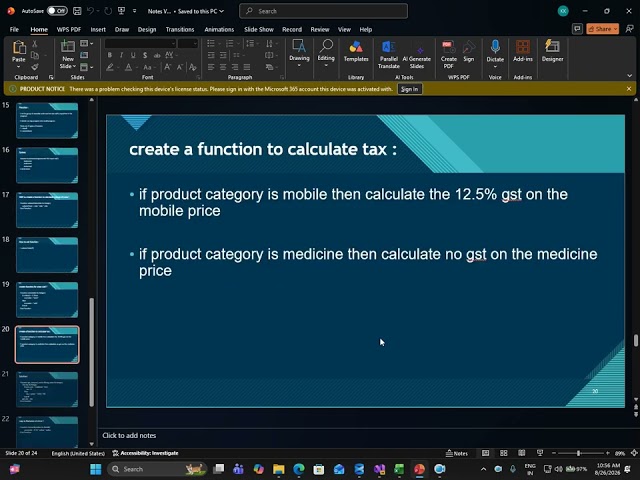Dismiss the Product Notice bar
The width and height of the screenshot is (640, 480).
(629, 89)
